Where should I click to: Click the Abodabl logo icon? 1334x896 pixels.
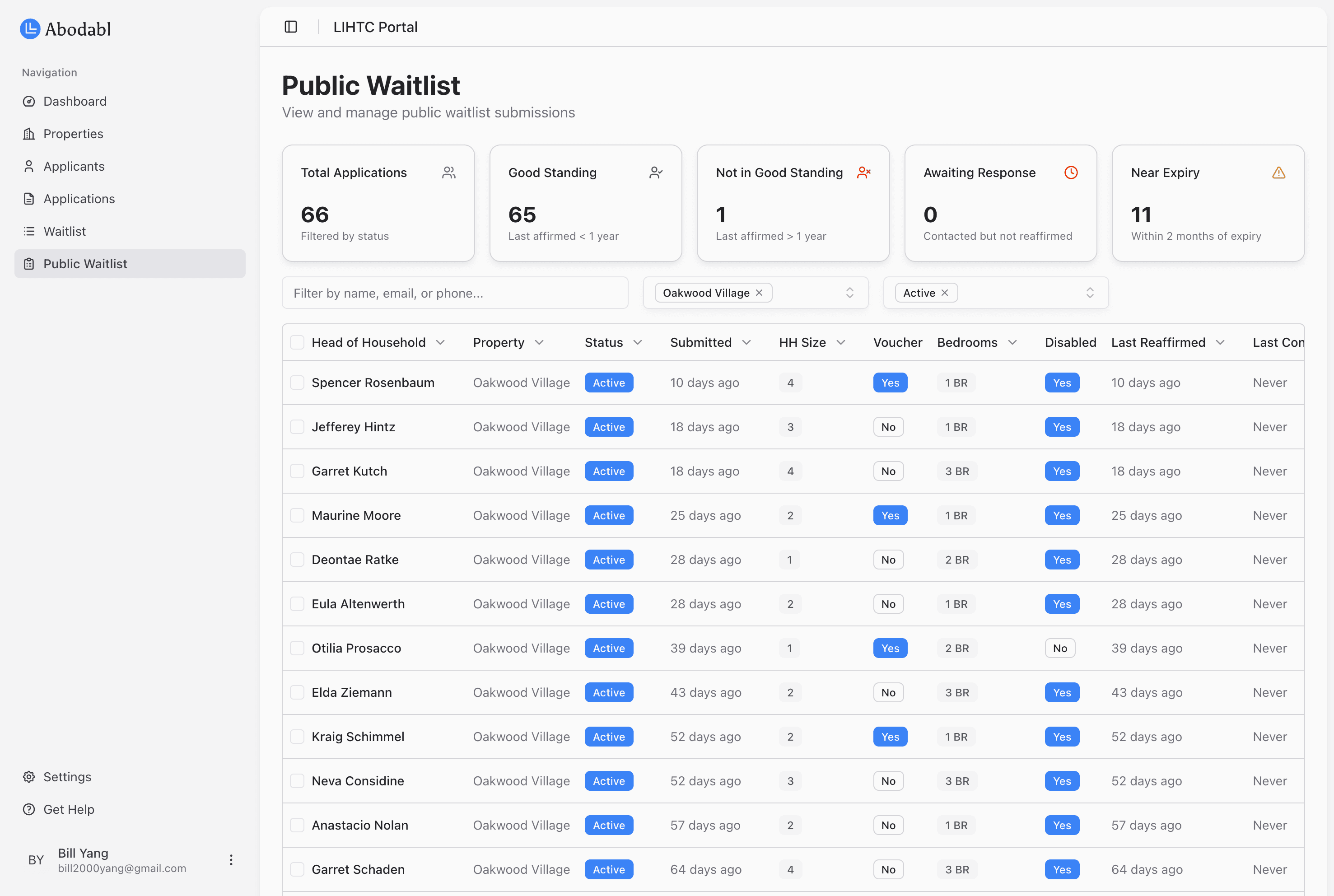30,28
